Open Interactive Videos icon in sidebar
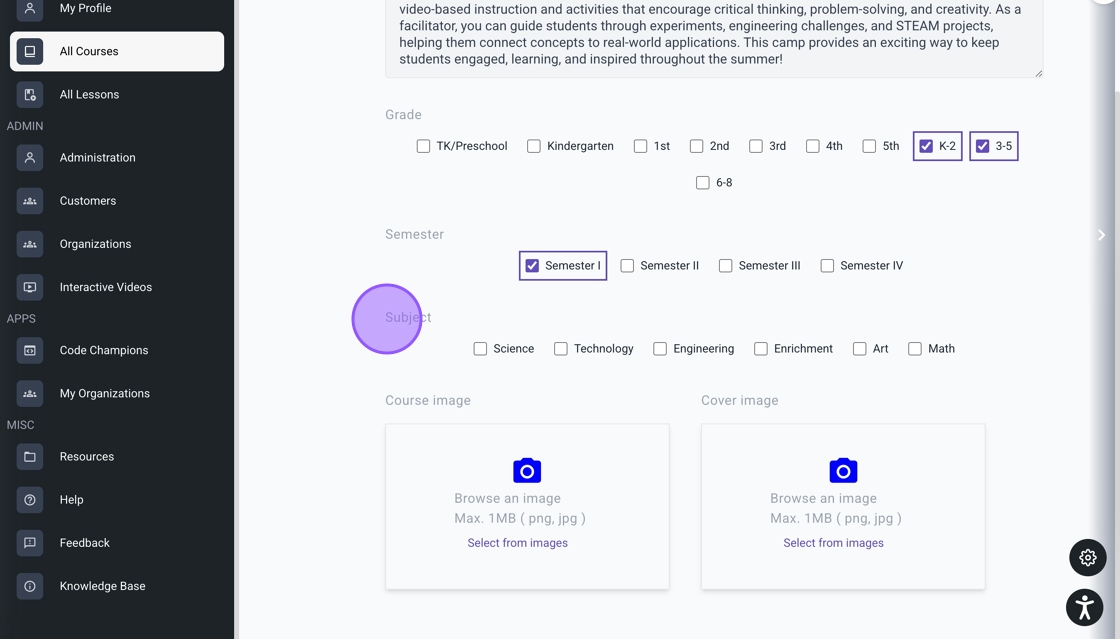Screen dimensions: 1120x639 30,287
